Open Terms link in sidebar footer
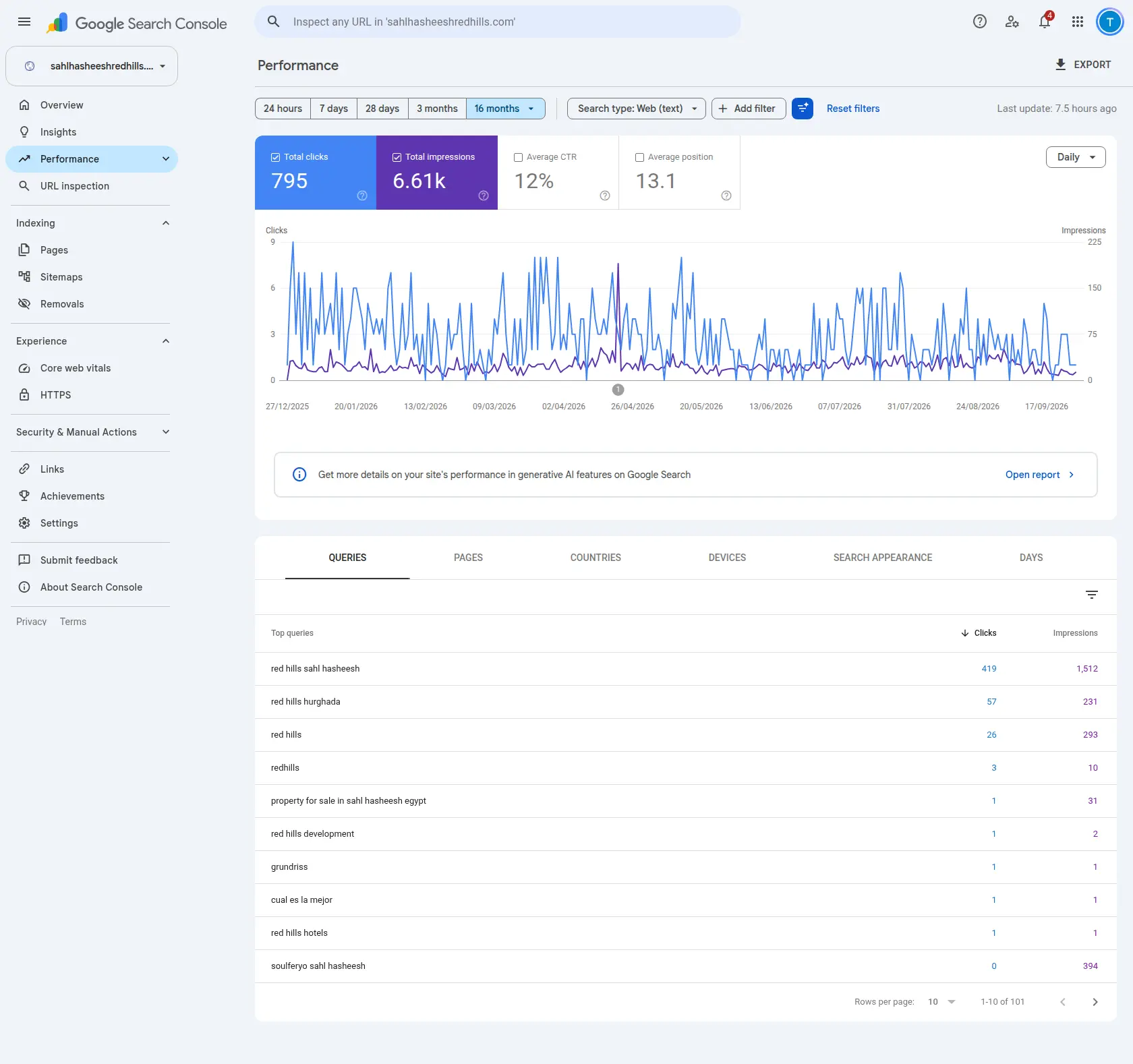This screenshot has width=1133, height=1064. coord(73,622)
